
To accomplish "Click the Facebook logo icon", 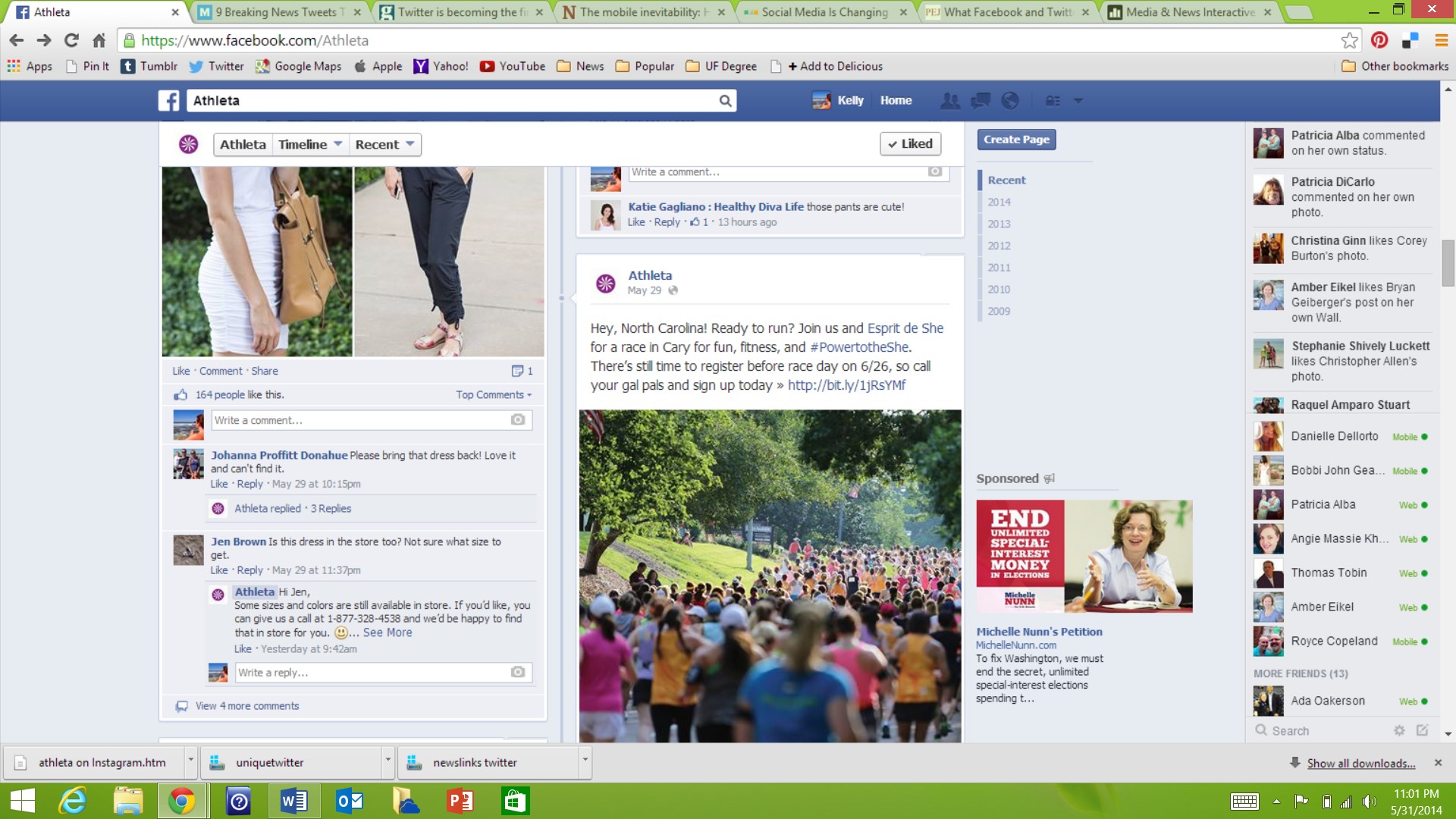I will coord(168,100).
